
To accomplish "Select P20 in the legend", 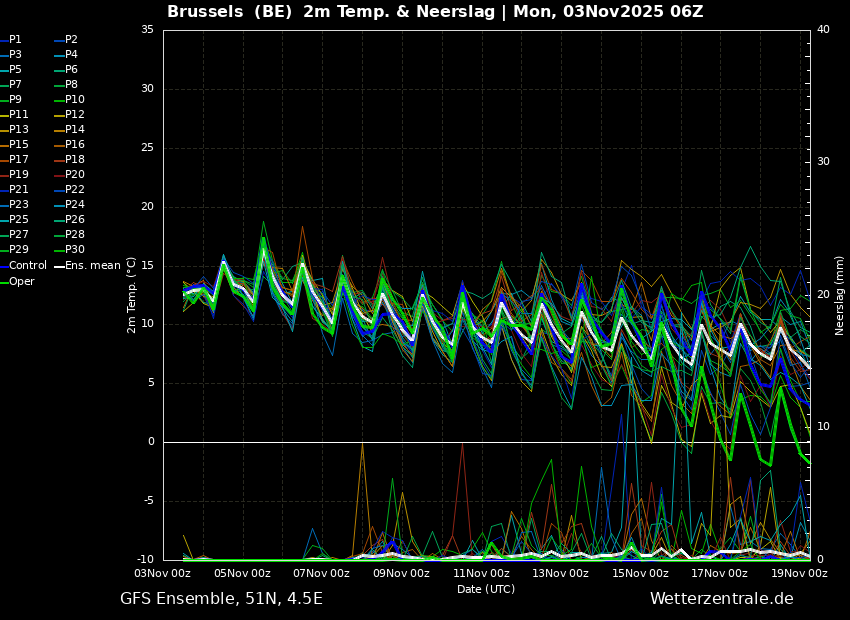I will click(74, 175).
